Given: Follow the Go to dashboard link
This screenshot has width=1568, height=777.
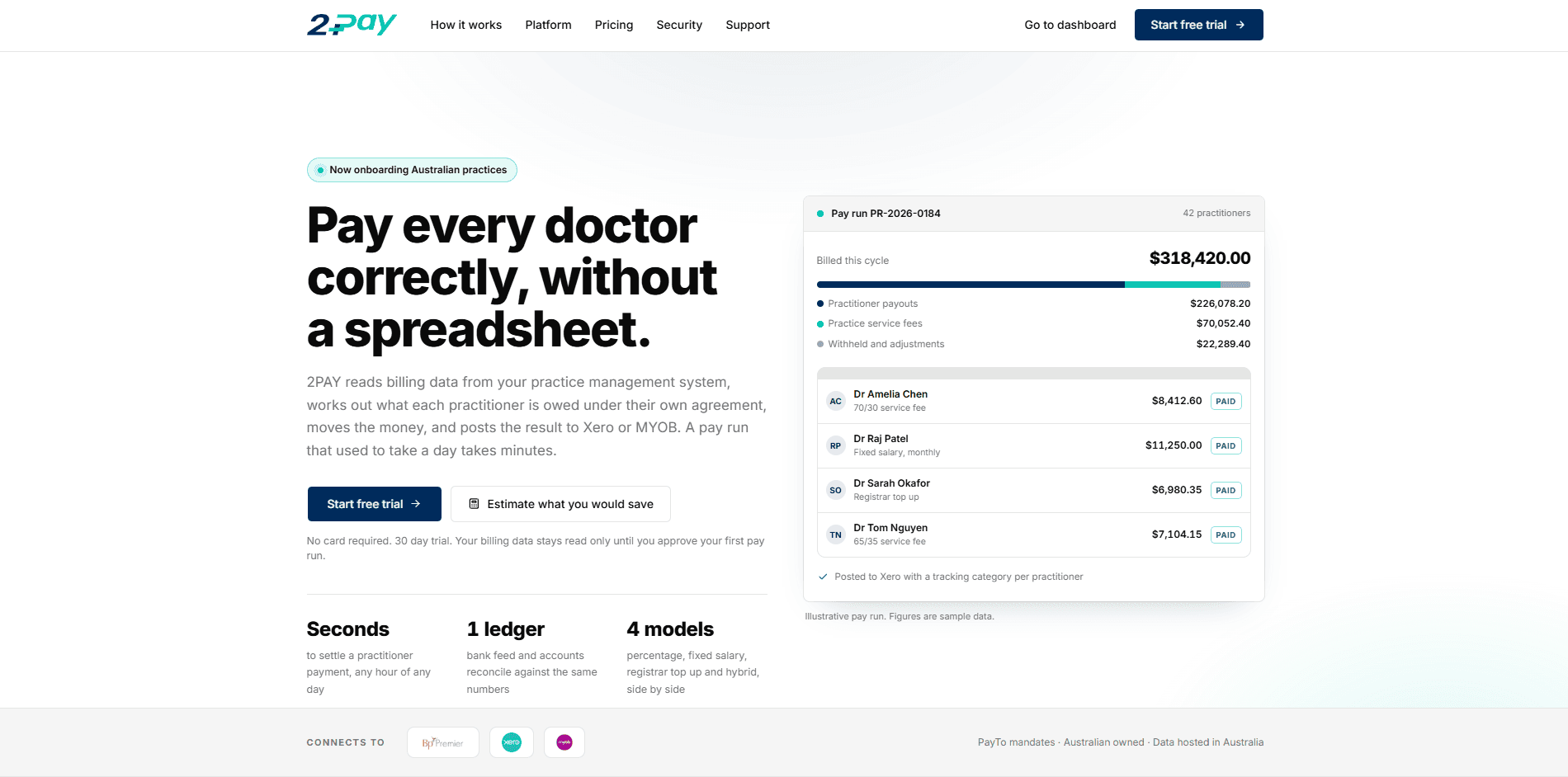Looking at the screenshot, I should 1070,25.
